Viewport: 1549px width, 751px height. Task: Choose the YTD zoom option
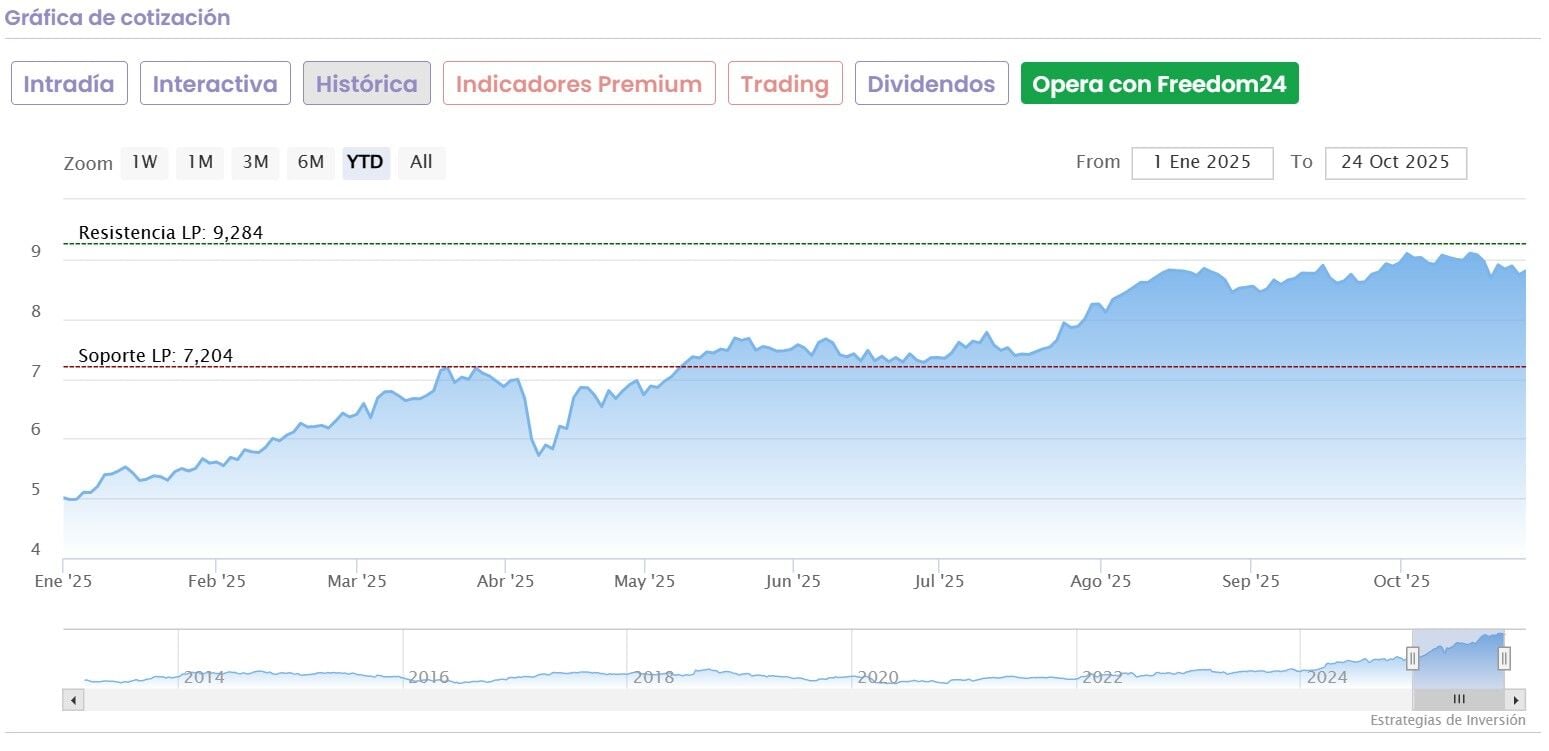click(365, 162)
